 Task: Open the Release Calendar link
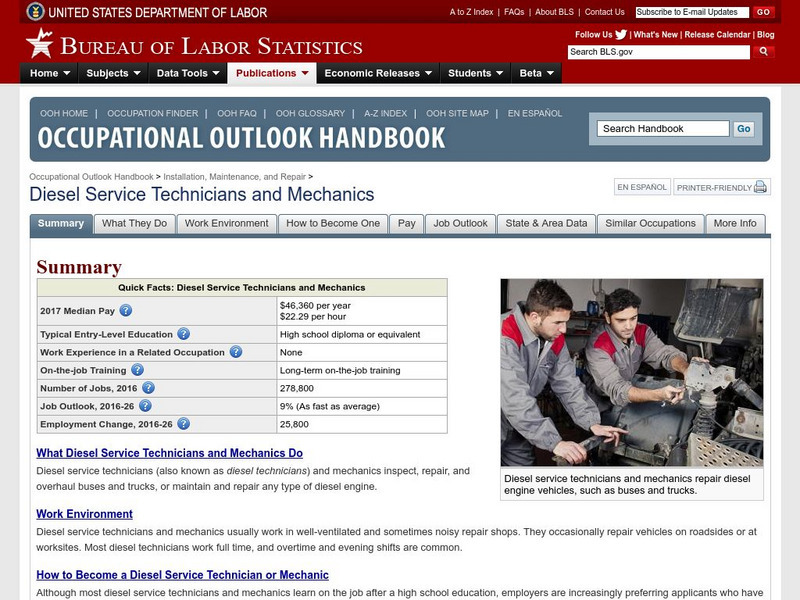pos(717,35)
